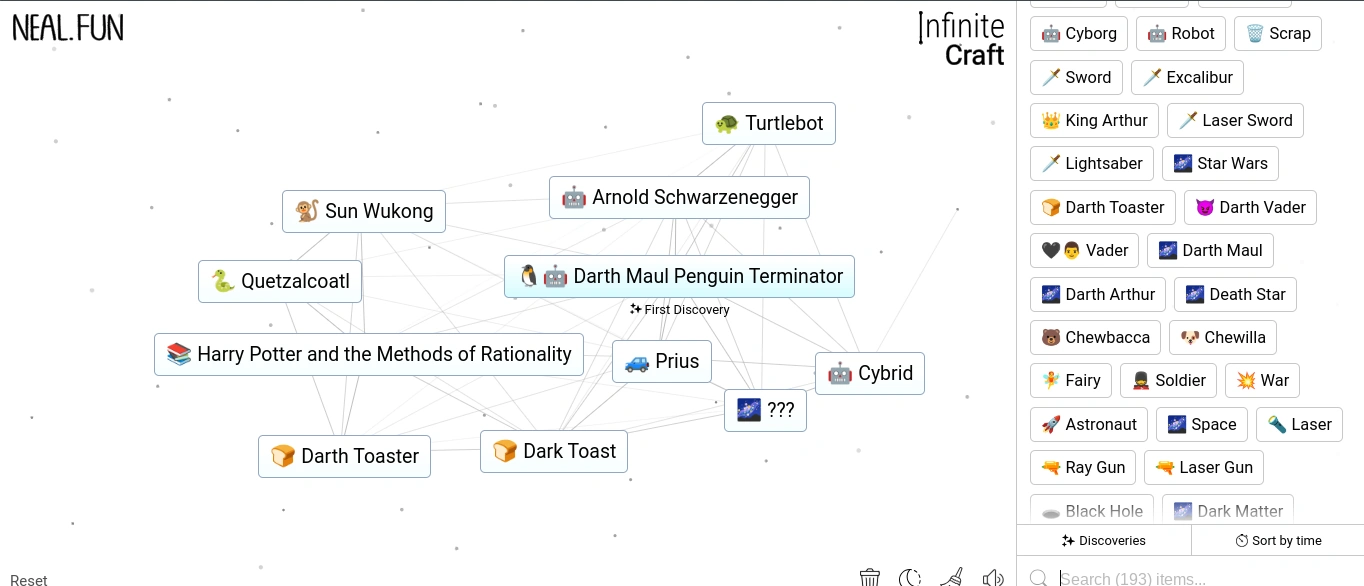Select the Lightsaber item in sidebar

[x=1093, y=163]
